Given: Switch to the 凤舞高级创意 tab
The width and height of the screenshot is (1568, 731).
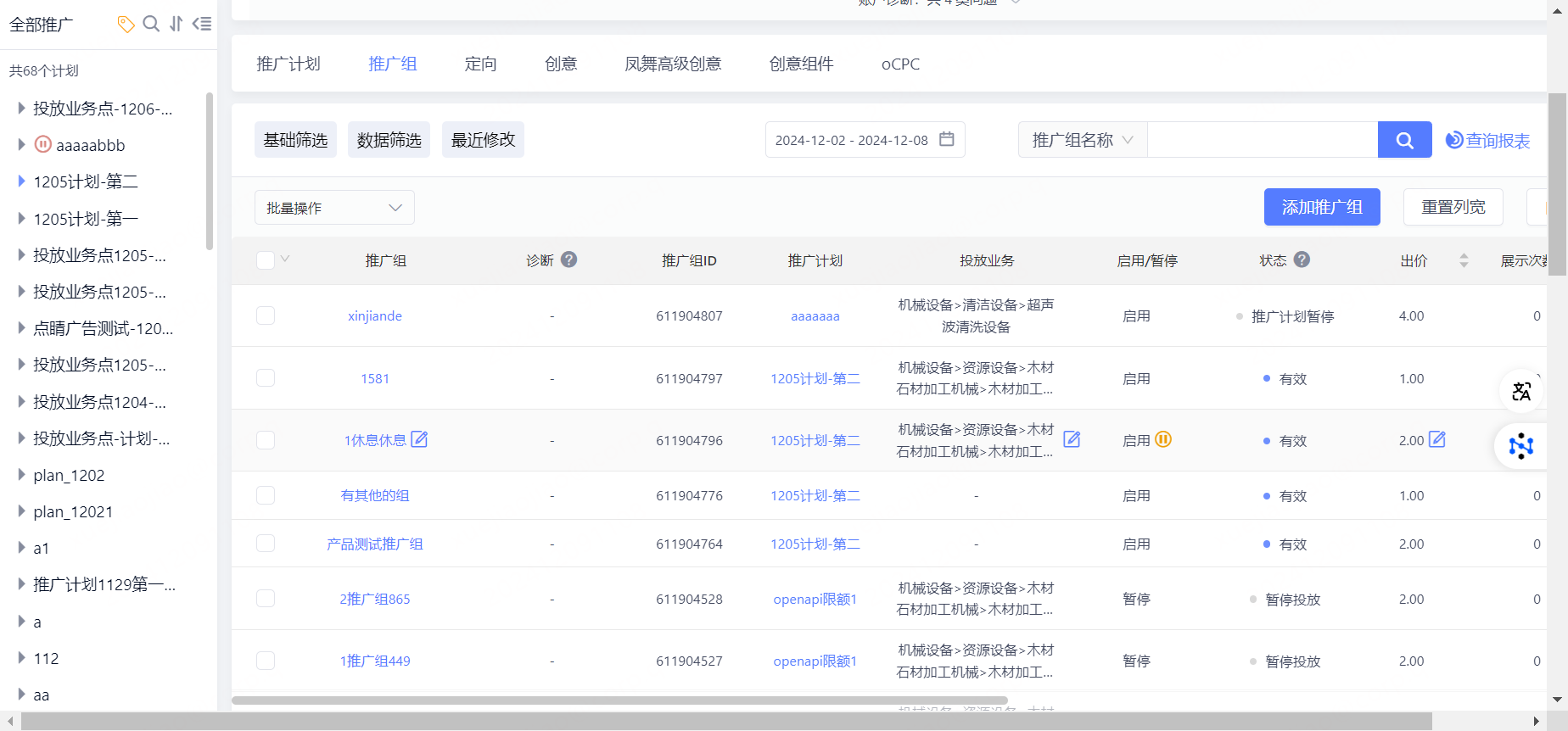Looking at the screenshot, I should click(x=673, y=64).
